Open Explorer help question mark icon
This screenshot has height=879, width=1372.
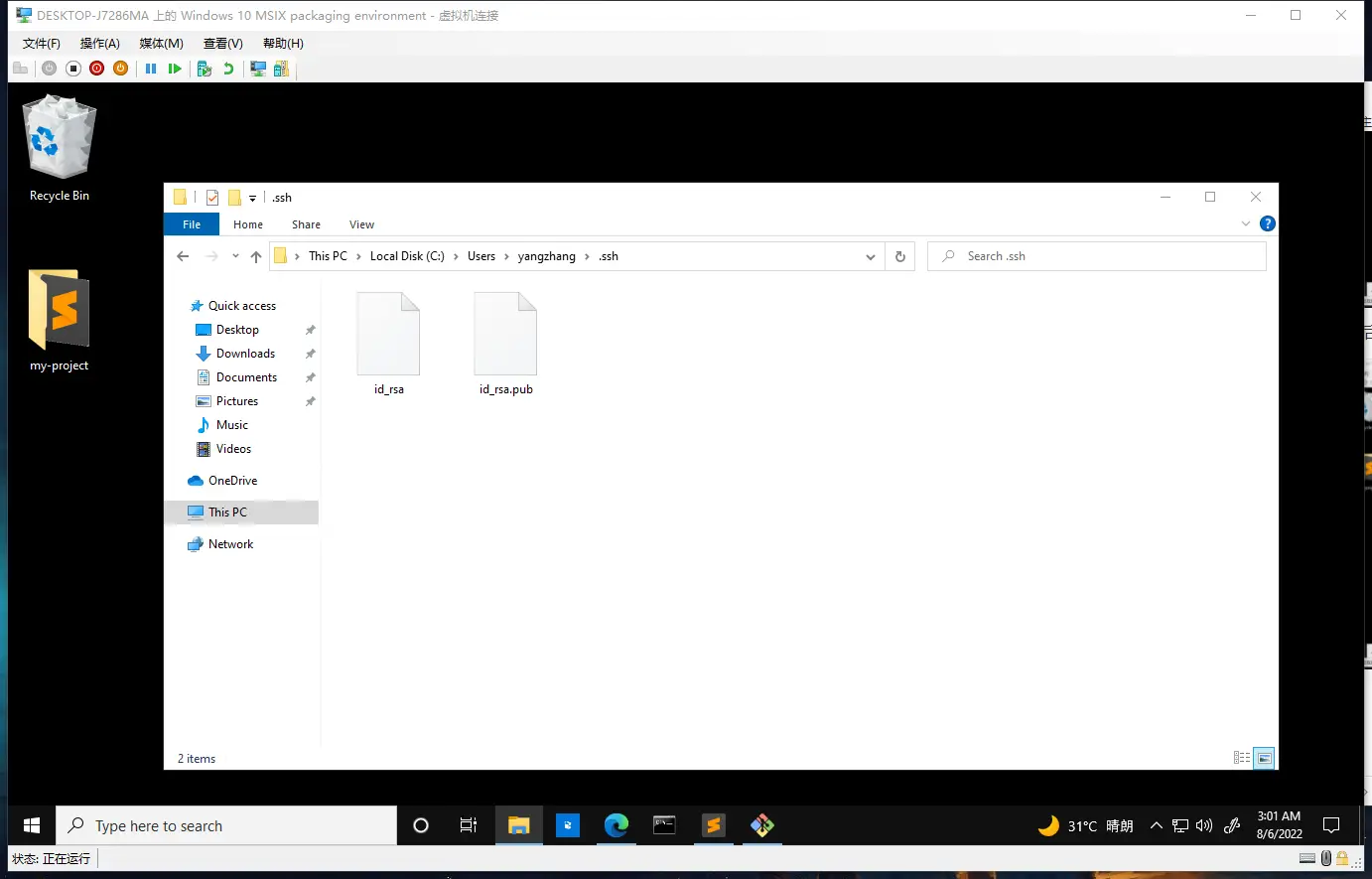1267,224
